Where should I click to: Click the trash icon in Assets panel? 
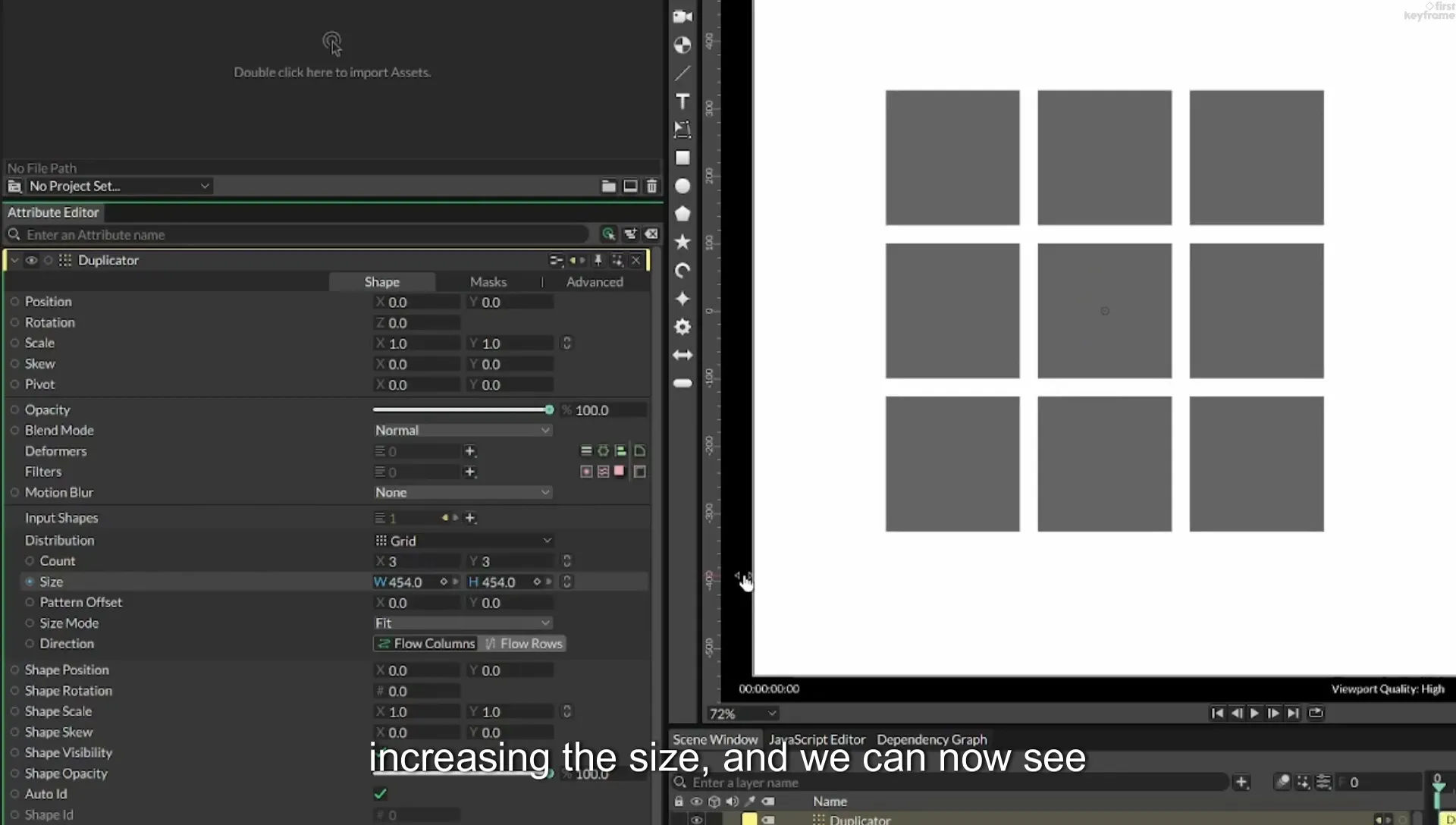(x=651, y=186)
